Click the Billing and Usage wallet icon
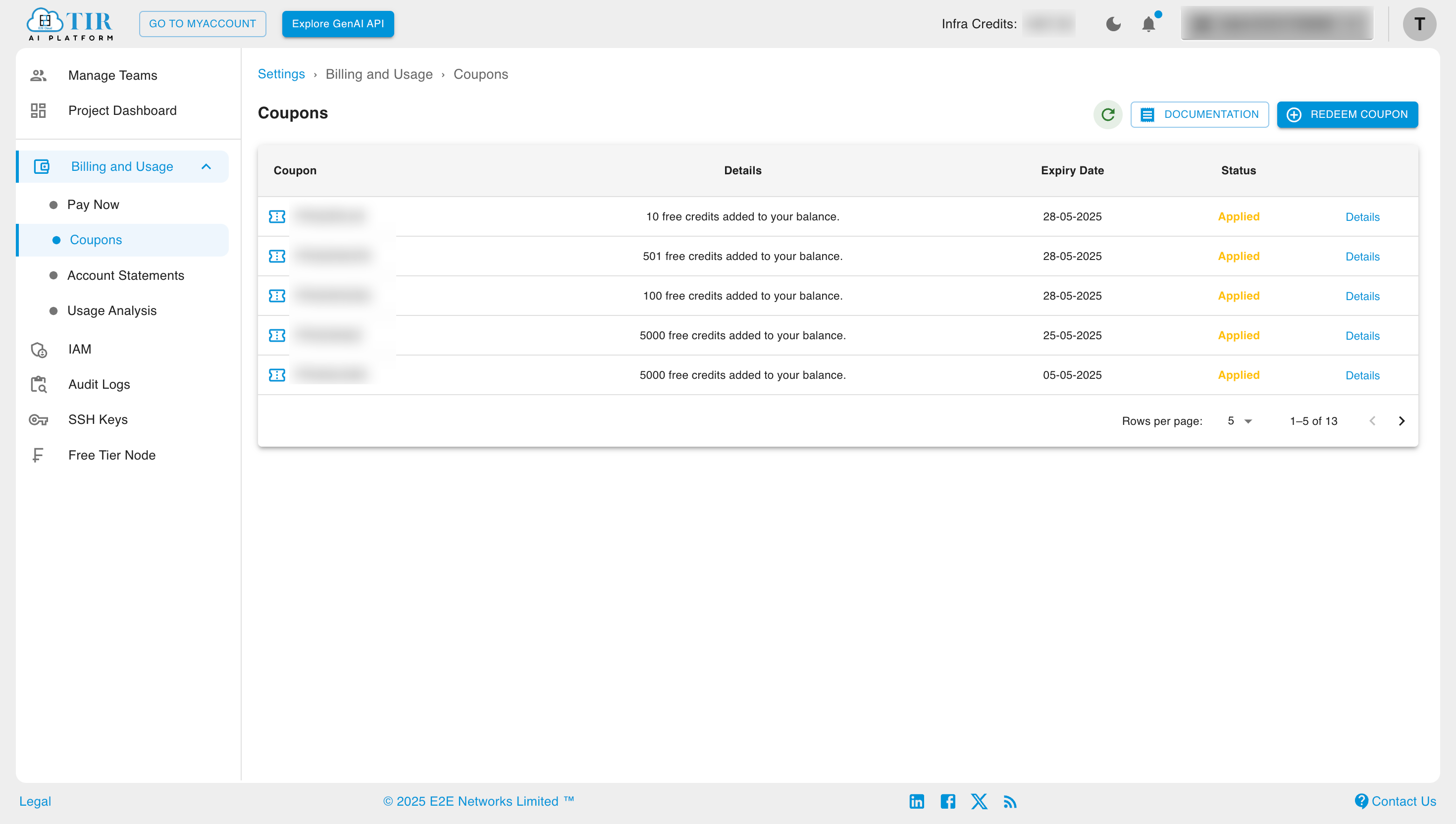This screenshot has width=1456, height=824. click(x=42, y=166)
